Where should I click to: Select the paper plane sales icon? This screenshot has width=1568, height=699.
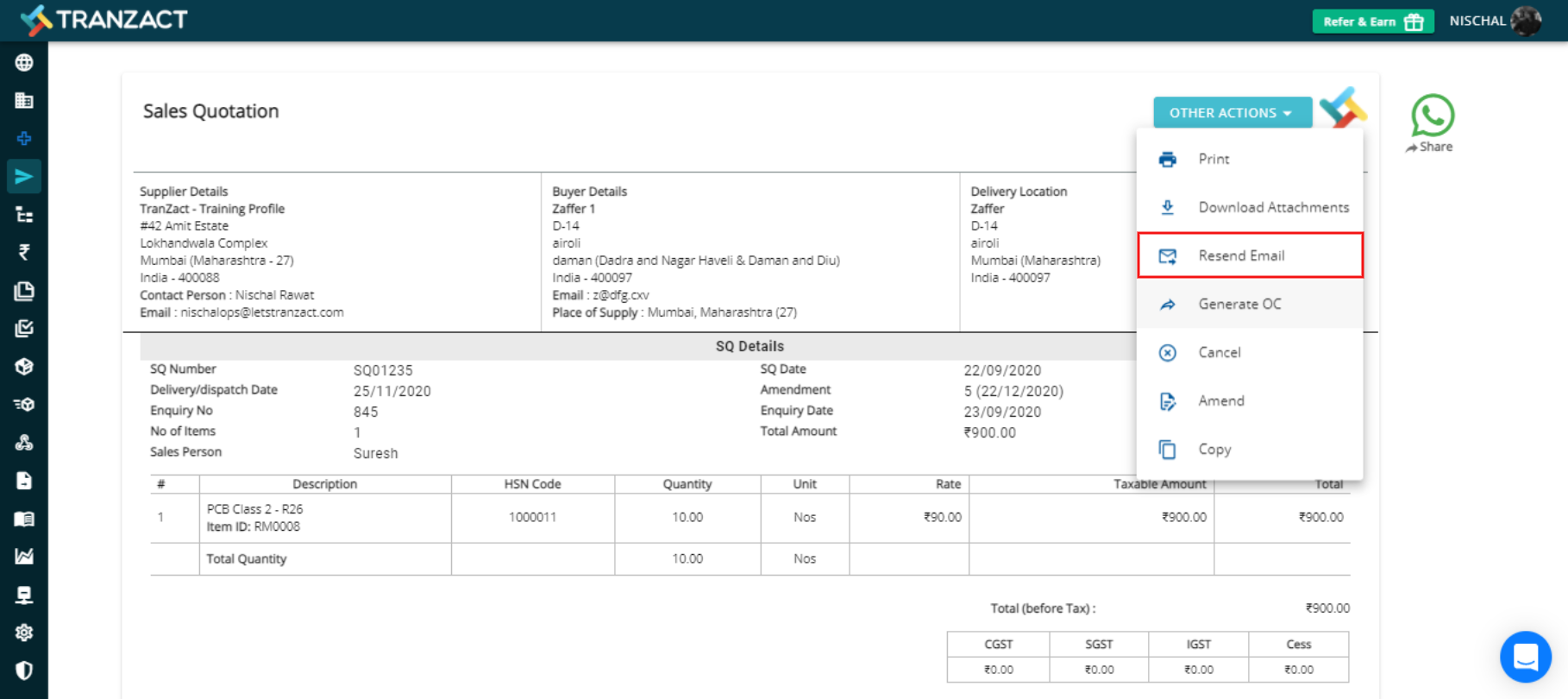click(24, 177)
